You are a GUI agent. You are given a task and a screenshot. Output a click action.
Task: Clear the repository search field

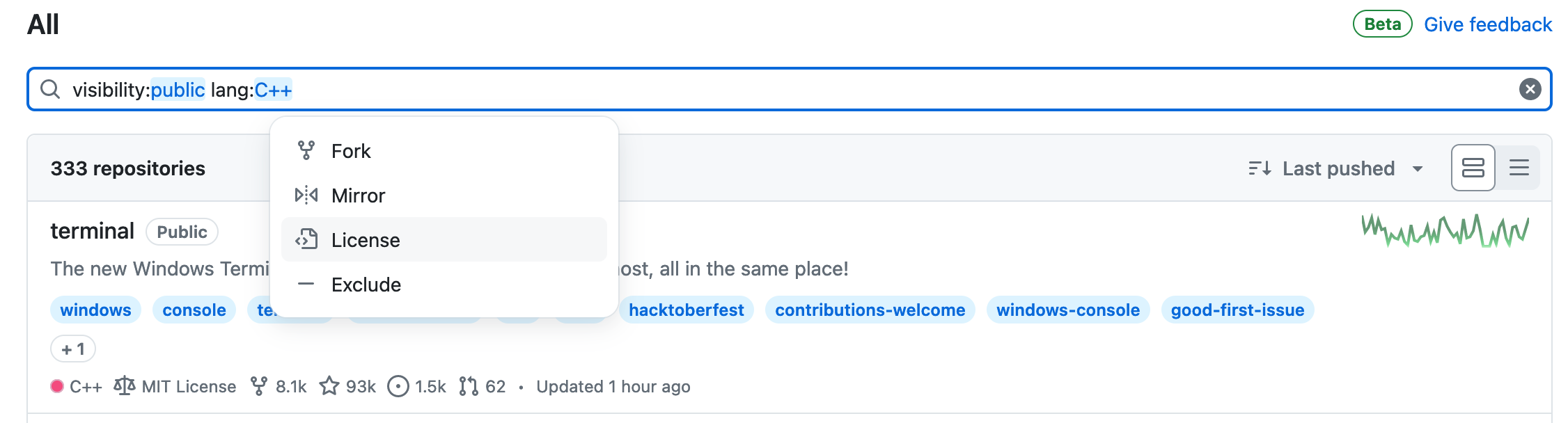[1530, 89]
